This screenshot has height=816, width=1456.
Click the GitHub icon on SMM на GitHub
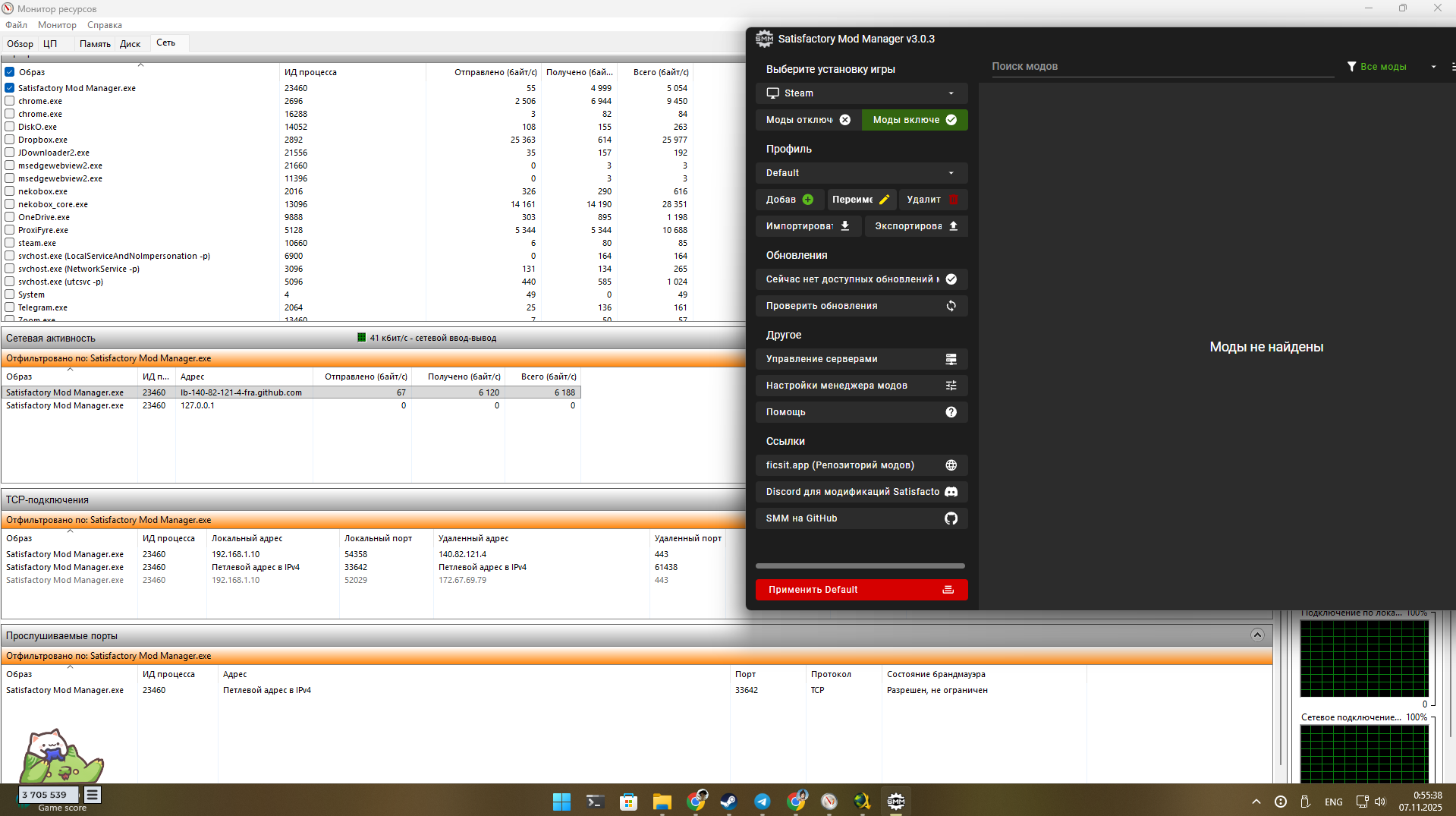point(951,518)
